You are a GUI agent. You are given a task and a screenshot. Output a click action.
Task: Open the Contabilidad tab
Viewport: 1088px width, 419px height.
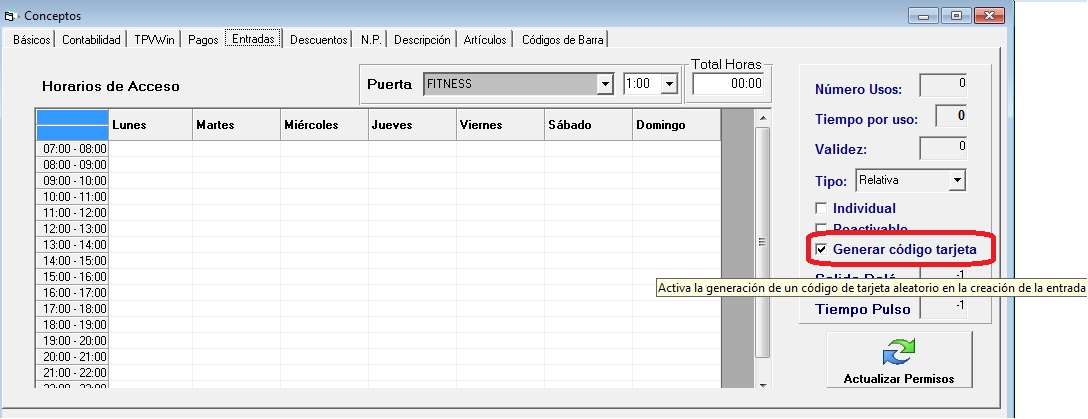click(x=92, y=40)
